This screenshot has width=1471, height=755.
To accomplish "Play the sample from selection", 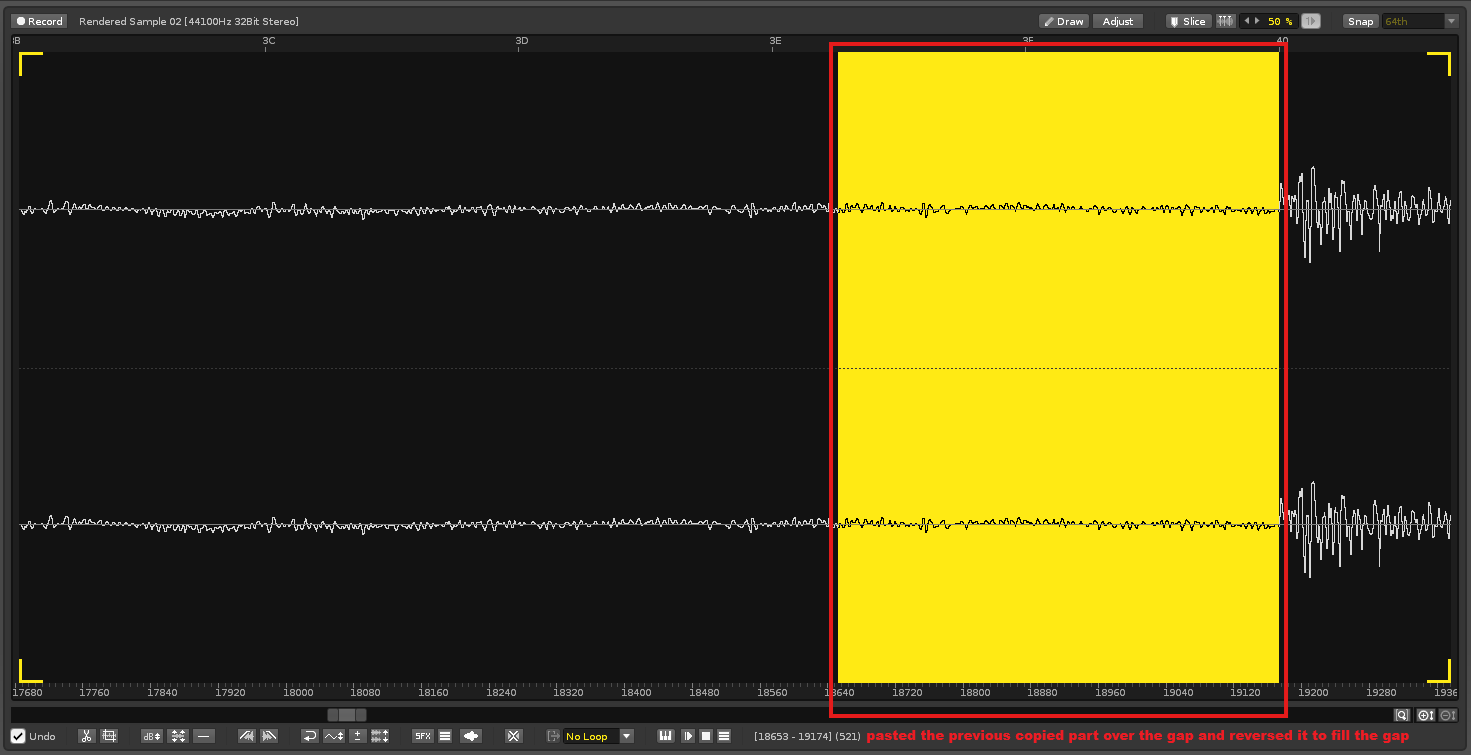I will pos(688,736).
